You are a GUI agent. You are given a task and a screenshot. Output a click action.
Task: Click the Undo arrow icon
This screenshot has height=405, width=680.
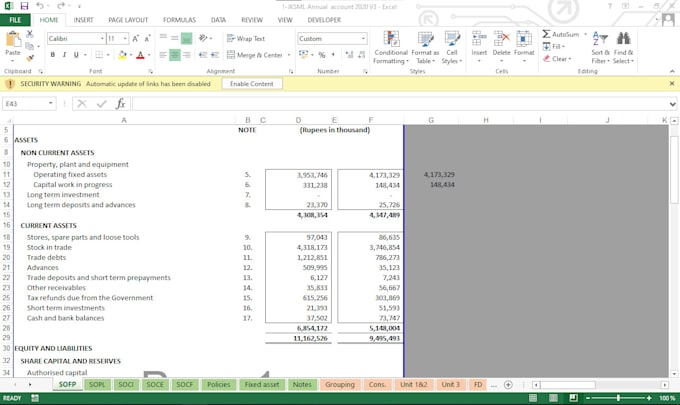[40, 6]
